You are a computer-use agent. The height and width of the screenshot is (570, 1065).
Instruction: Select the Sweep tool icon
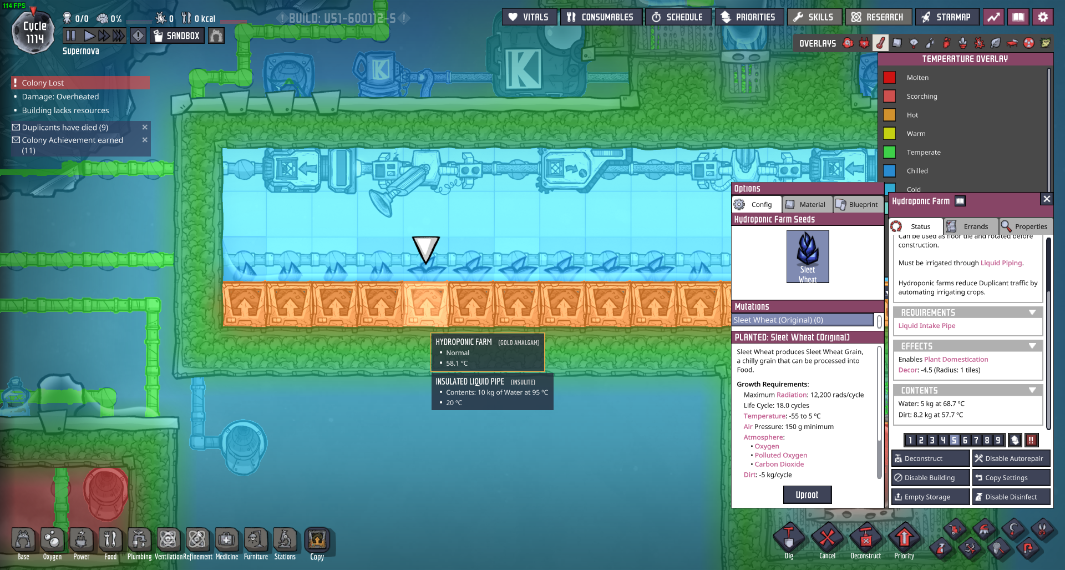point(955,529)
